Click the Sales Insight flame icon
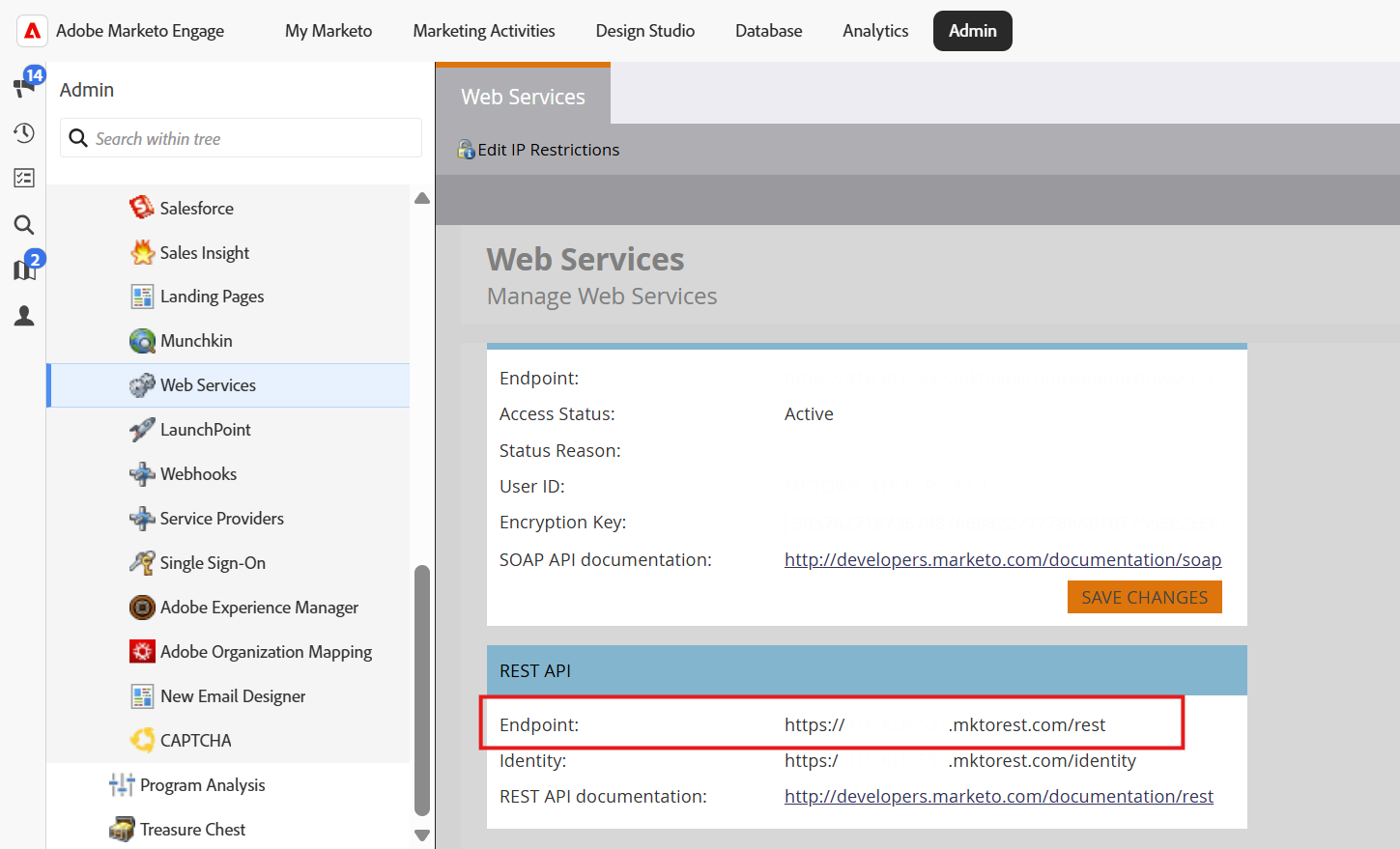 pyautogui.click(x=142, y=252)
